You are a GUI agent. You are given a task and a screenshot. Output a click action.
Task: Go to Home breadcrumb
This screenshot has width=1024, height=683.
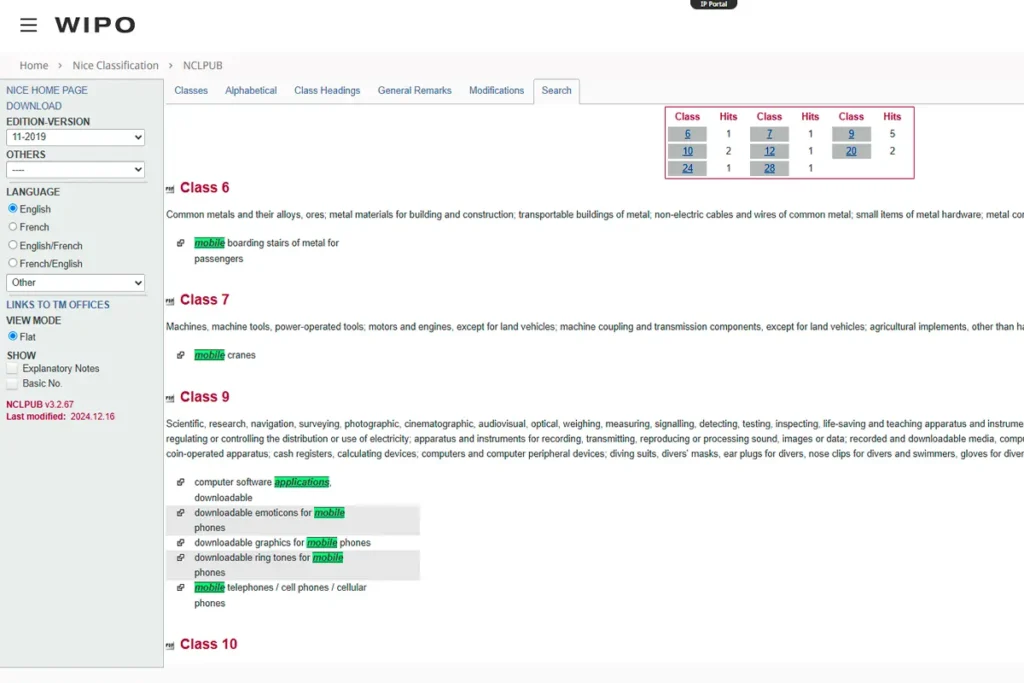[34, 65]
